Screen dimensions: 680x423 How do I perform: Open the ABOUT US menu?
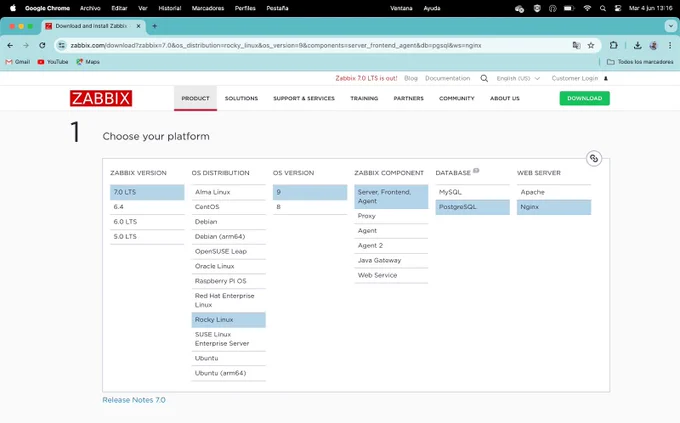[x=505, y=98]
